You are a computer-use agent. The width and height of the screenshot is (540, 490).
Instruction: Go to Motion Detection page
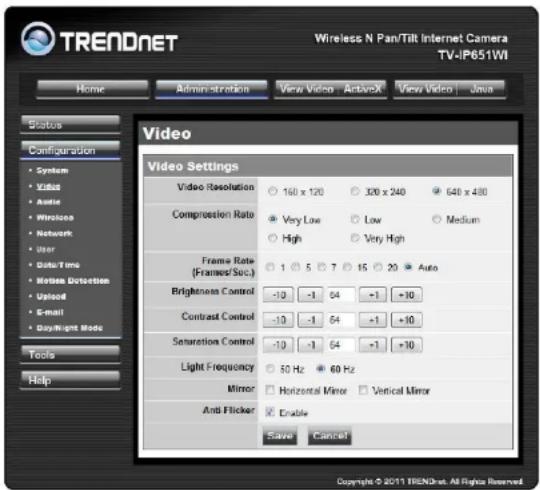[73, 281]
